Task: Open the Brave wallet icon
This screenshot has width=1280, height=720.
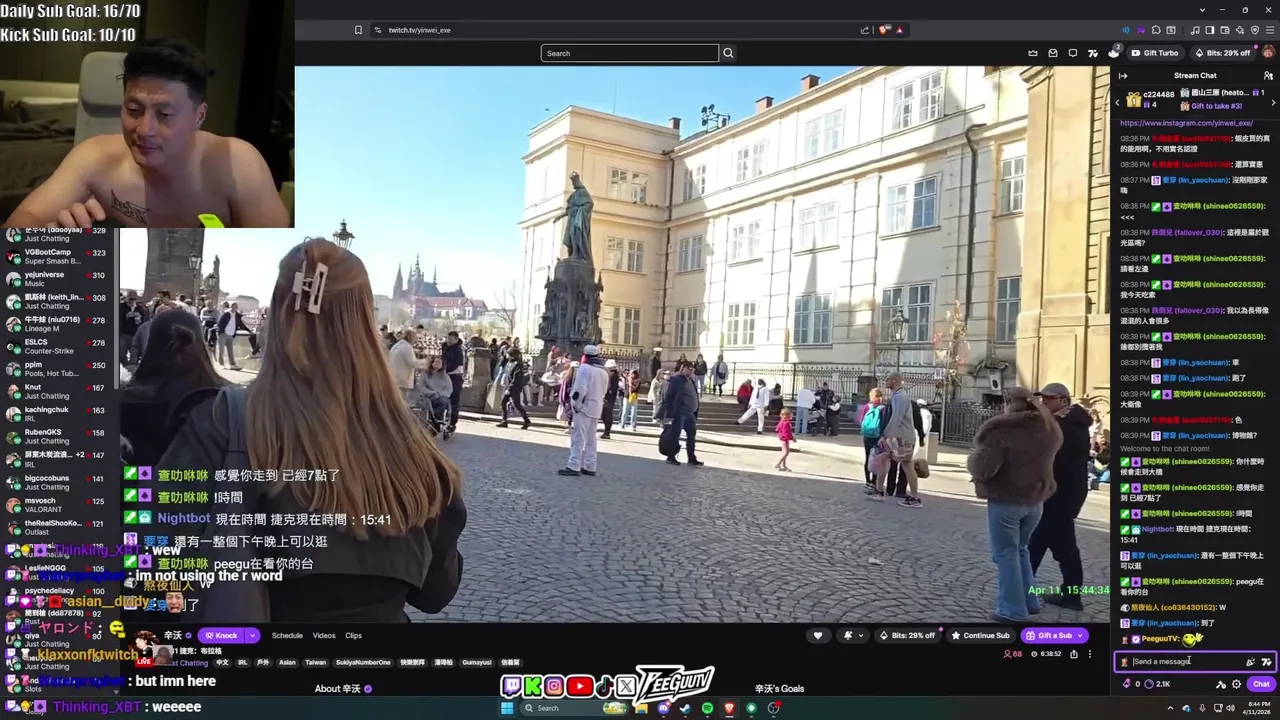Action: click(1223, 30)
